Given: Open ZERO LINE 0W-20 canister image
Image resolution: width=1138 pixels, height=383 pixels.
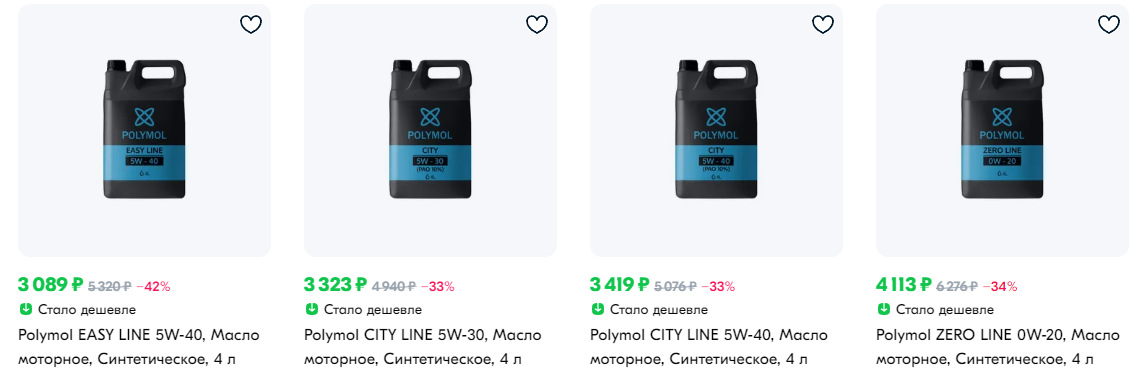Looking at the screenshot, I should 1002,130.
